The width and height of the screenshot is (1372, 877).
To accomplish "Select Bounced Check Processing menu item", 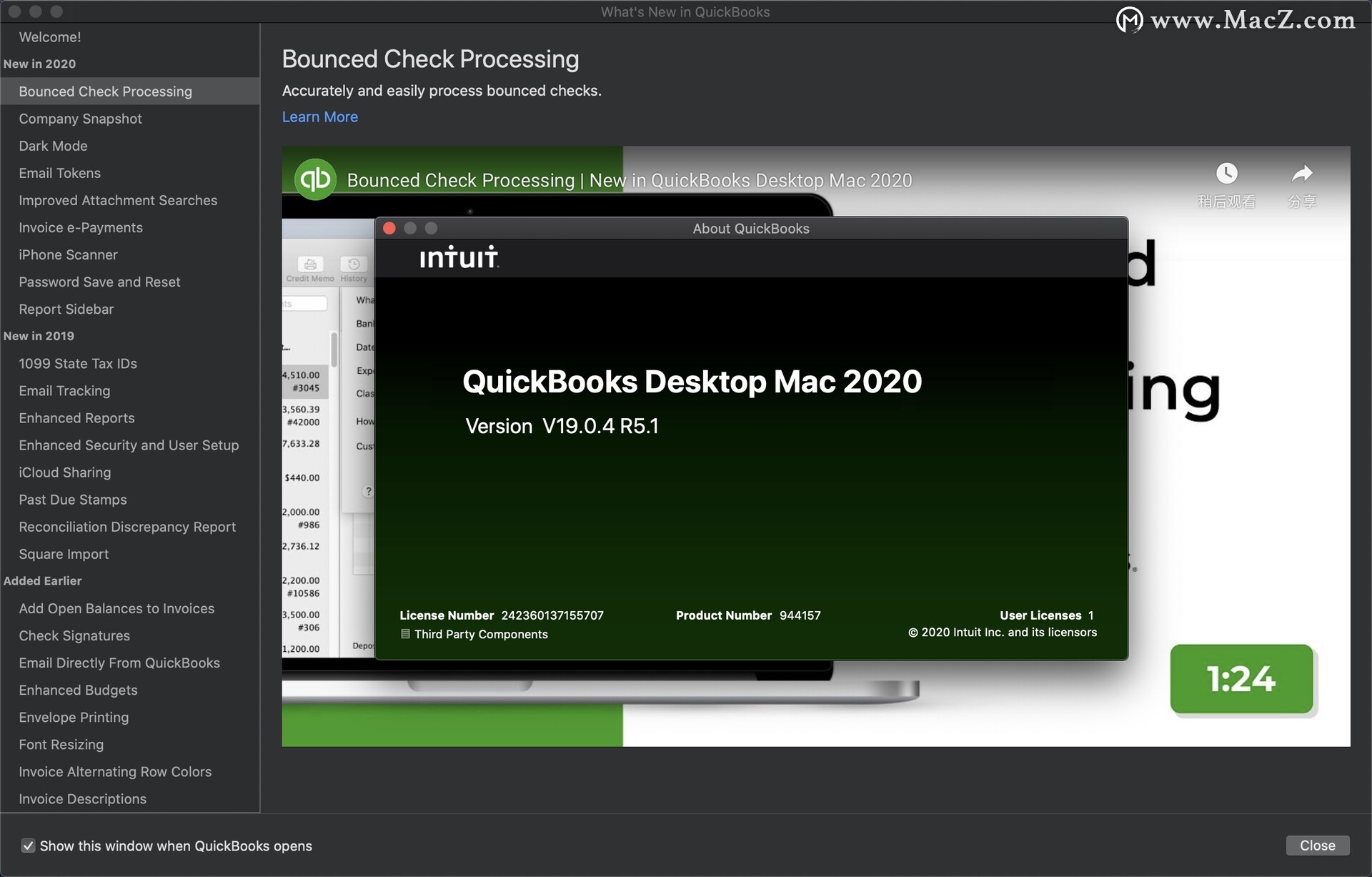I will point(105,91).
